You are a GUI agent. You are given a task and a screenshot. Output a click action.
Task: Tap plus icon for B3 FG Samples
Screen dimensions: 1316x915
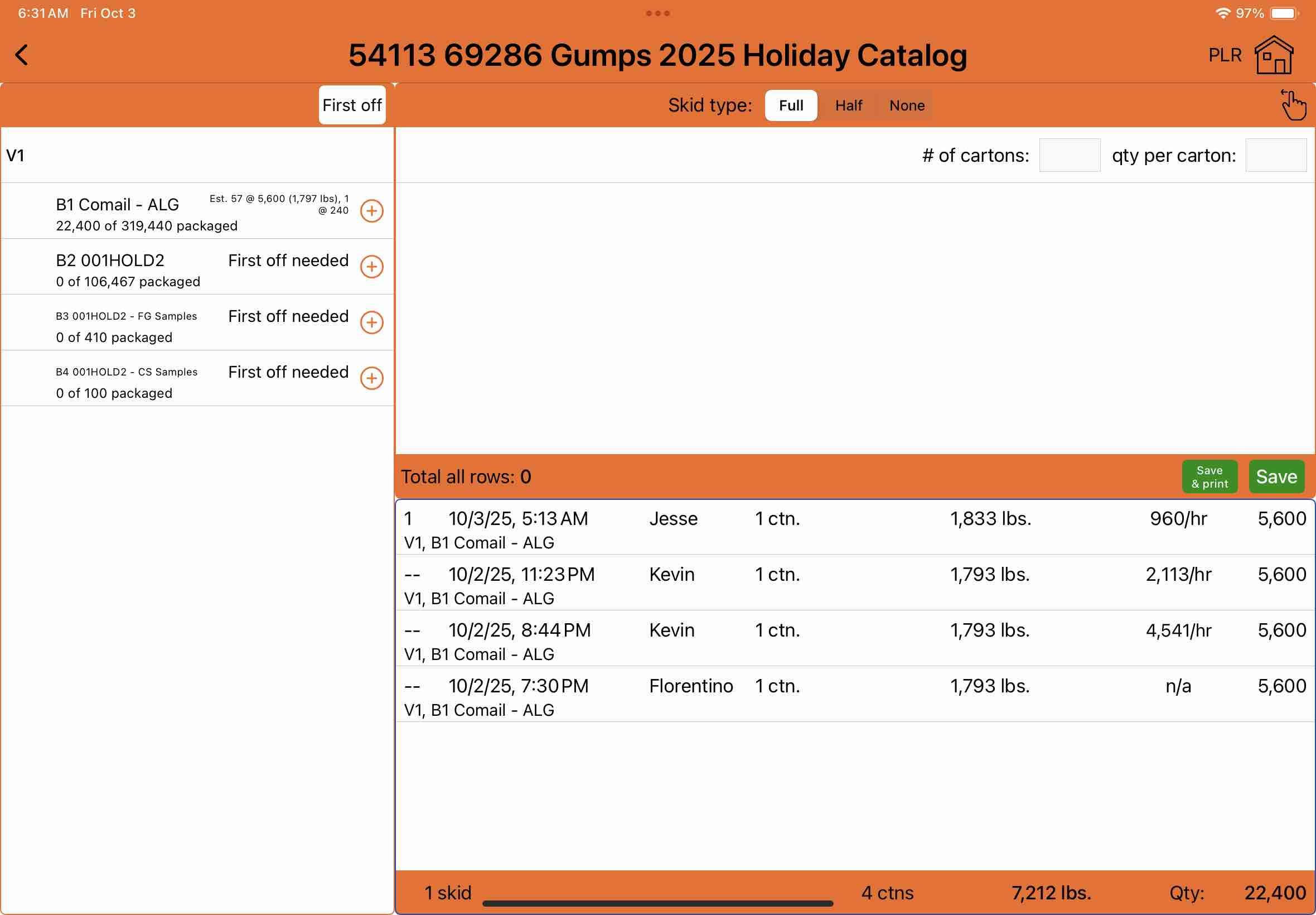(371, 322)
